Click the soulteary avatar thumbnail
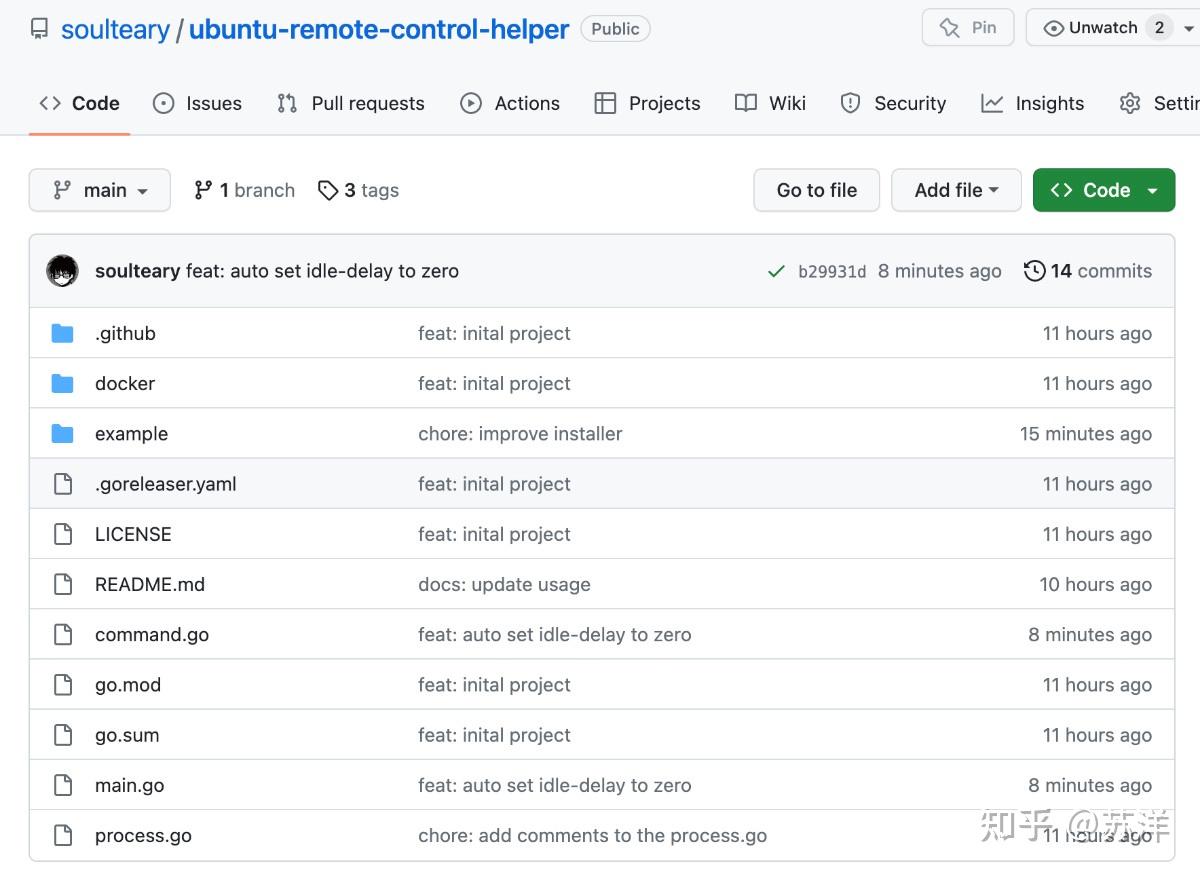Viewport: 1200px width, 874px height. [63, 271]
